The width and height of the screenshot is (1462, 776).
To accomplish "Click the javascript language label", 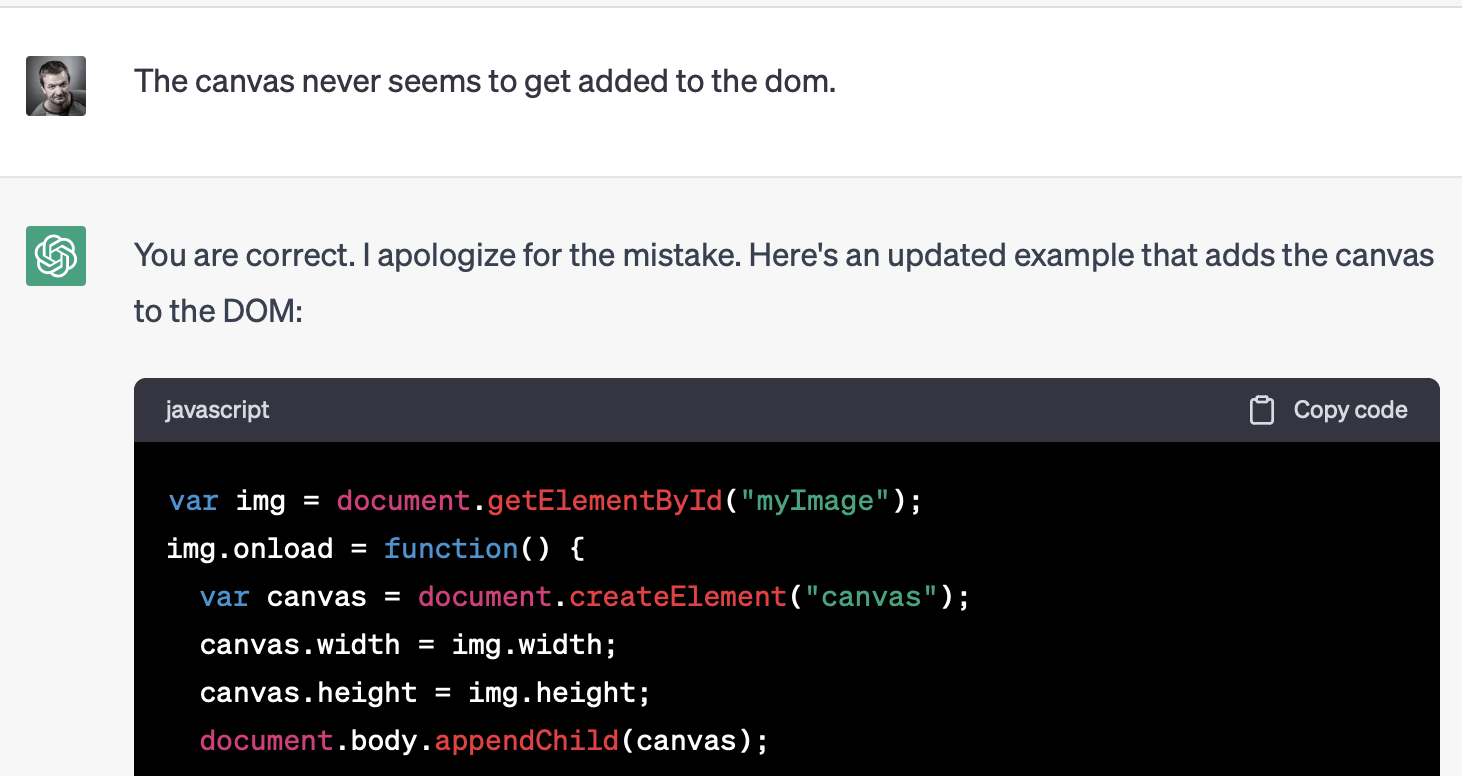I will click(x=218, y=410).
